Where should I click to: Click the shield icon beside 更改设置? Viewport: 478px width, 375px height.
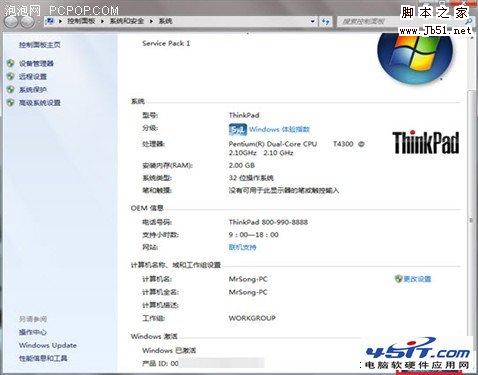point(398,279)
